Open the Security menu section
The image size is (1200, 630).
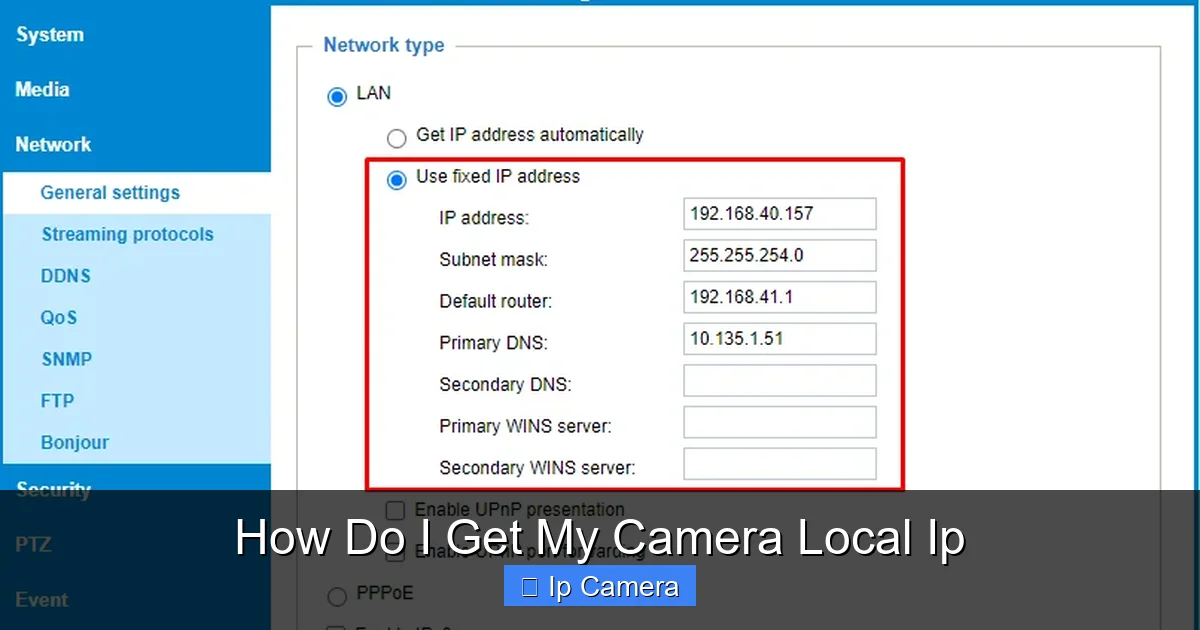(53, 490)
